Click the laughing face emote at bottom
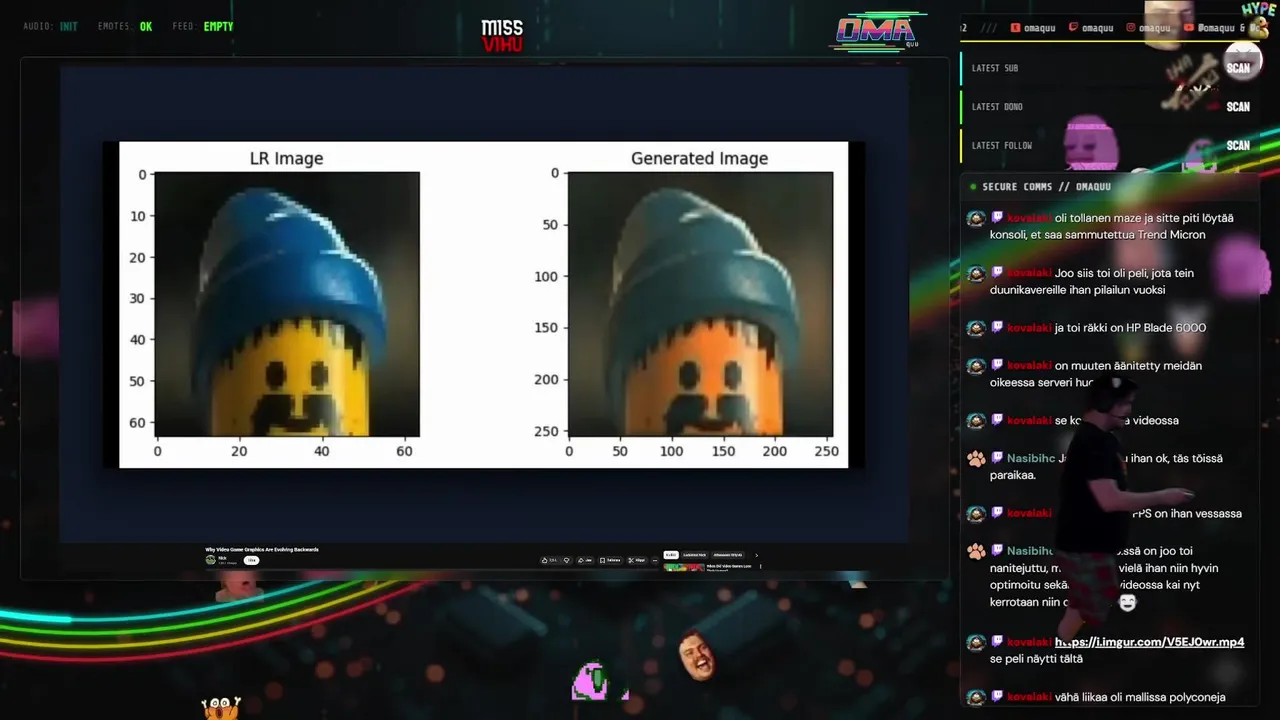Image resolution: width=1280 pixels, height=720 pixels. 697,655
